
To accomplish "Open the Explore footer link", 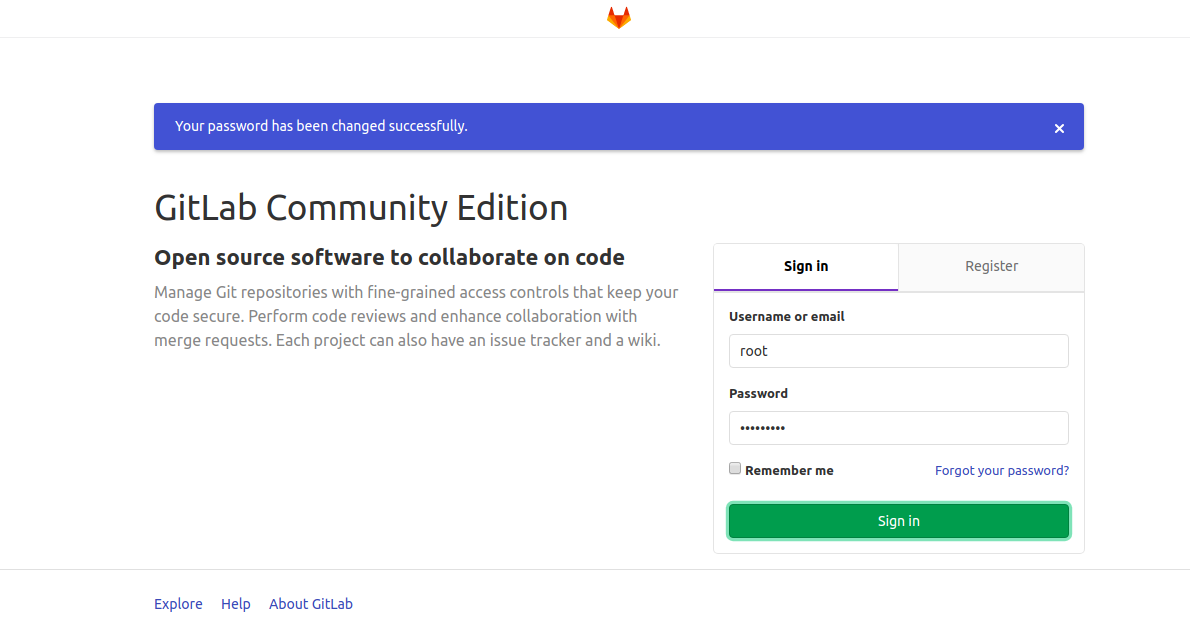I will click(178, 604).
